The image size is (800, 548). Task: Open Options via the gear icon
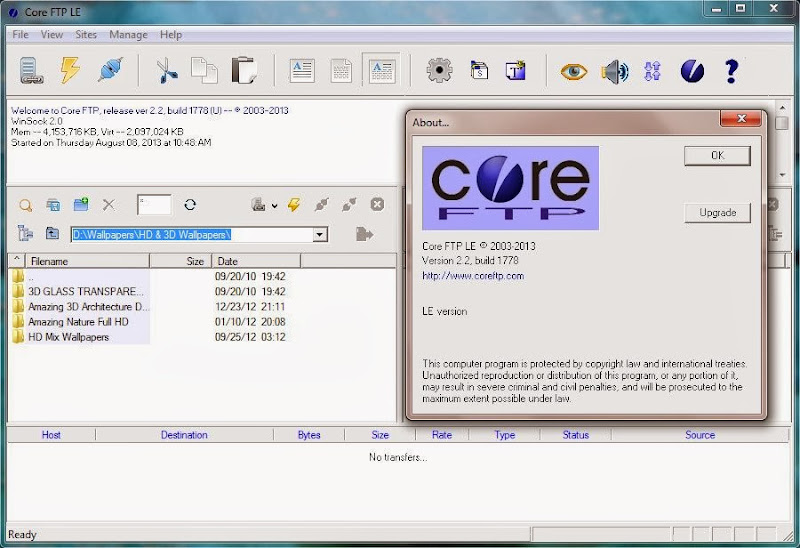(439, 70)
